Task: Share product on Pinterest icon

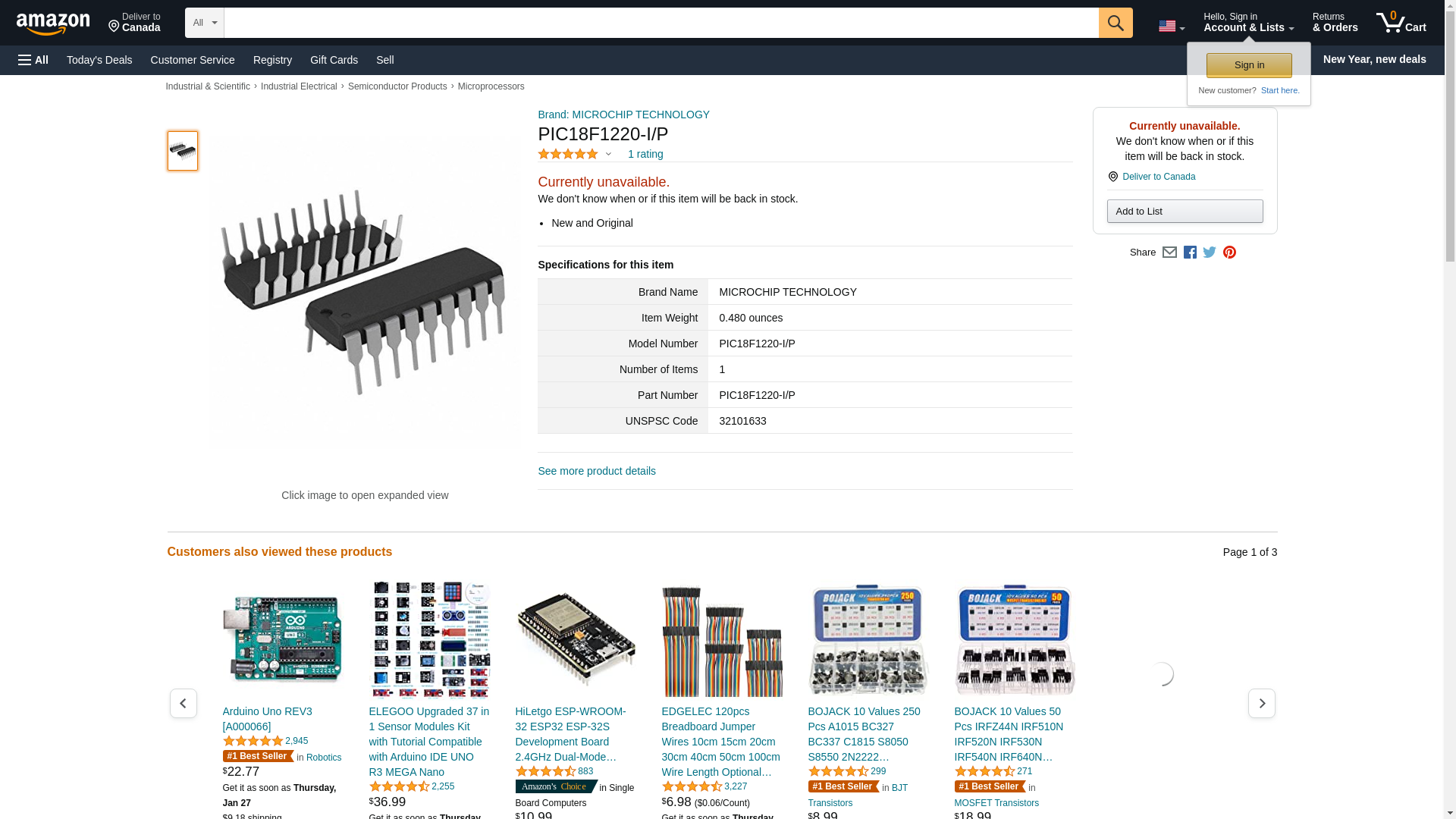Action: (x=1229, y=253)
